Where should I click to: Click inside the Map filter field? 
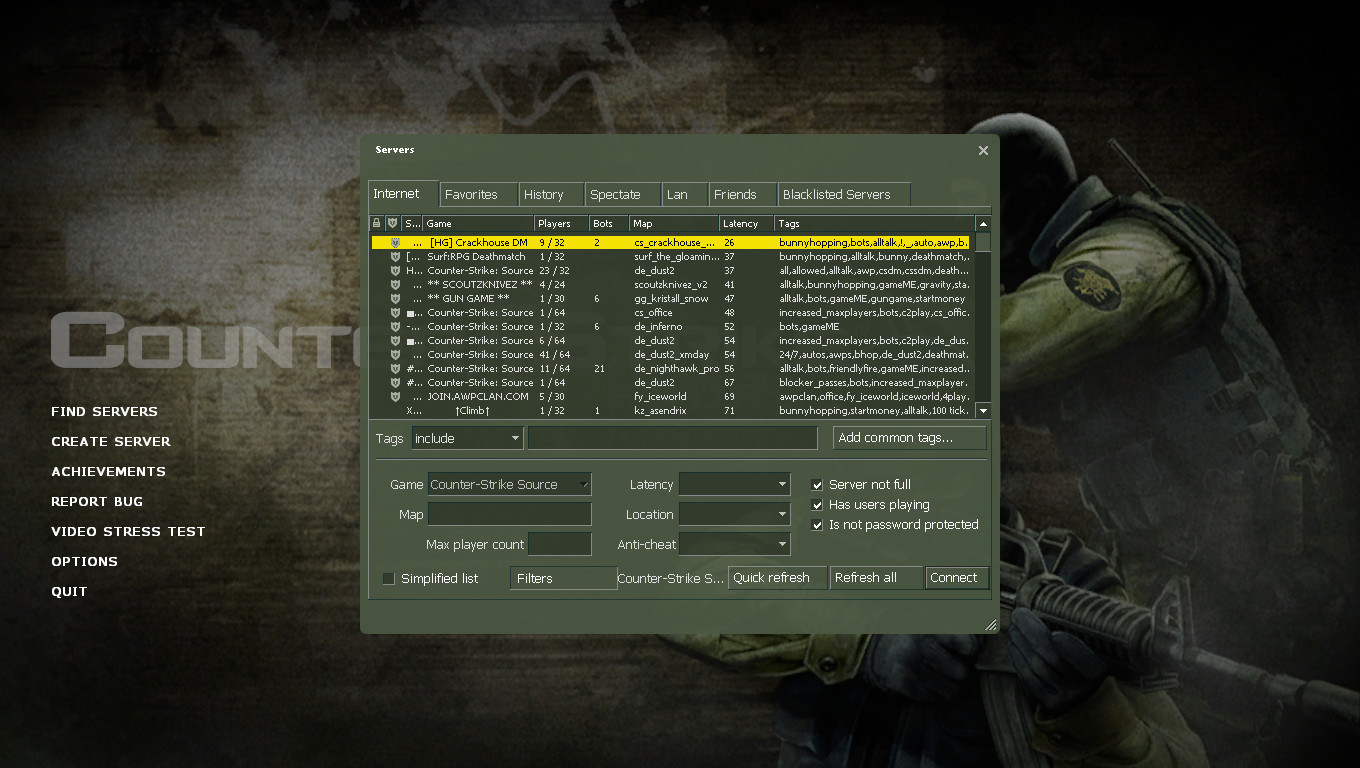(x=509, y=514)
